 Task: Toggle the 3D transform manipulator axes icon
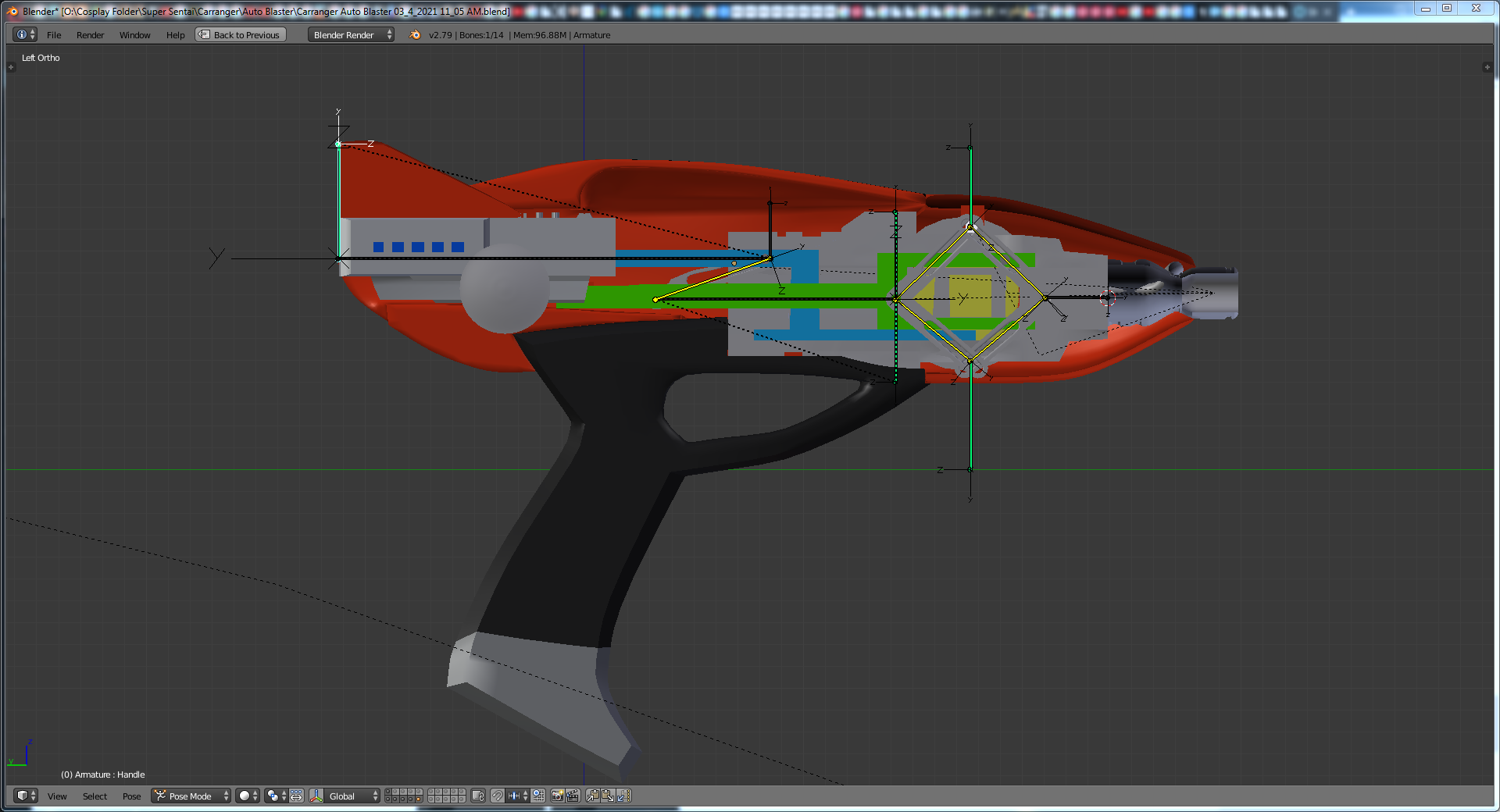click(316, 796)
